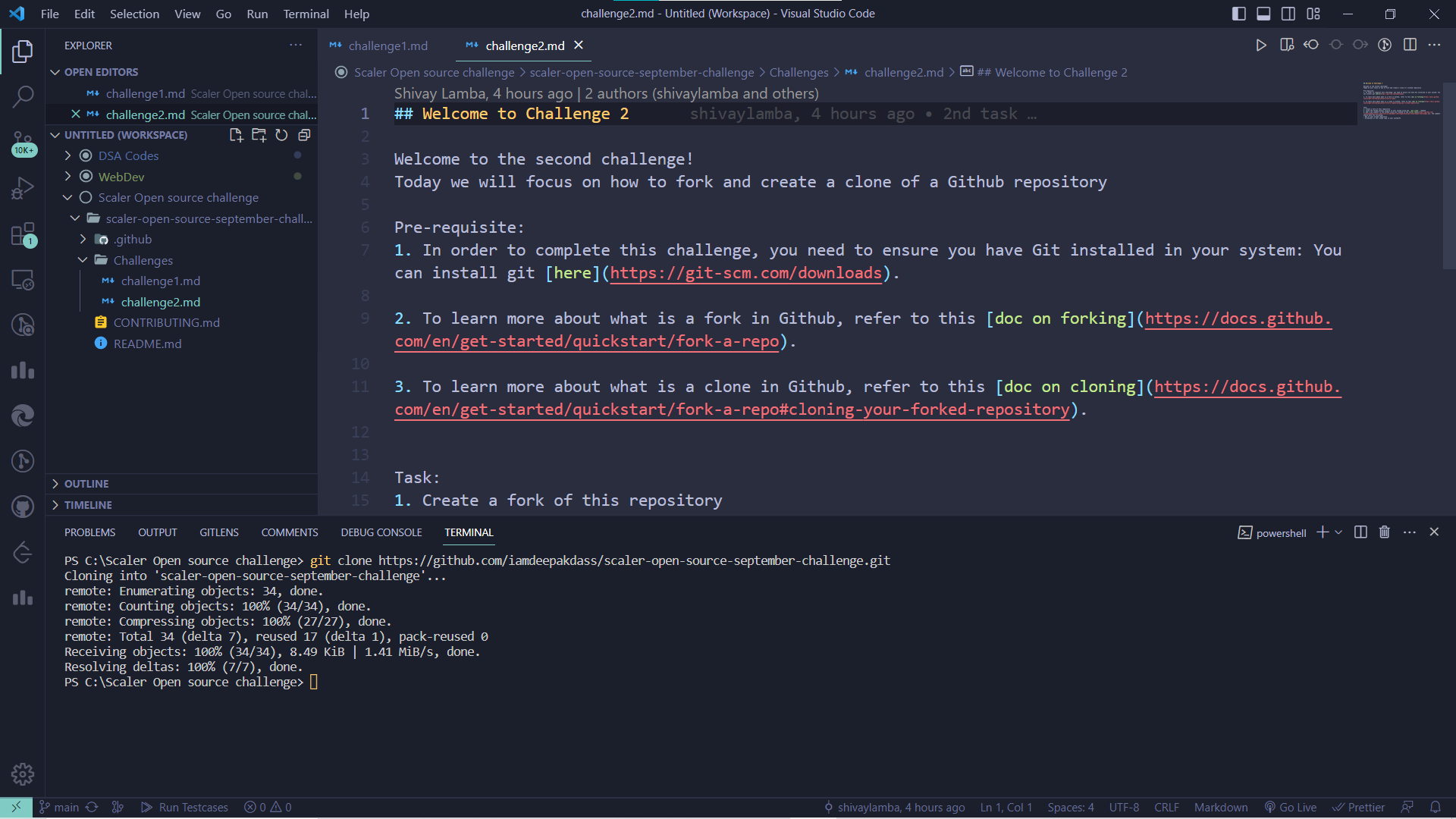Image resolution: width=1456 pixels, height=819 pixels.
Task: Click the git-scm downloads link
Action: click(x=745, y=273)
